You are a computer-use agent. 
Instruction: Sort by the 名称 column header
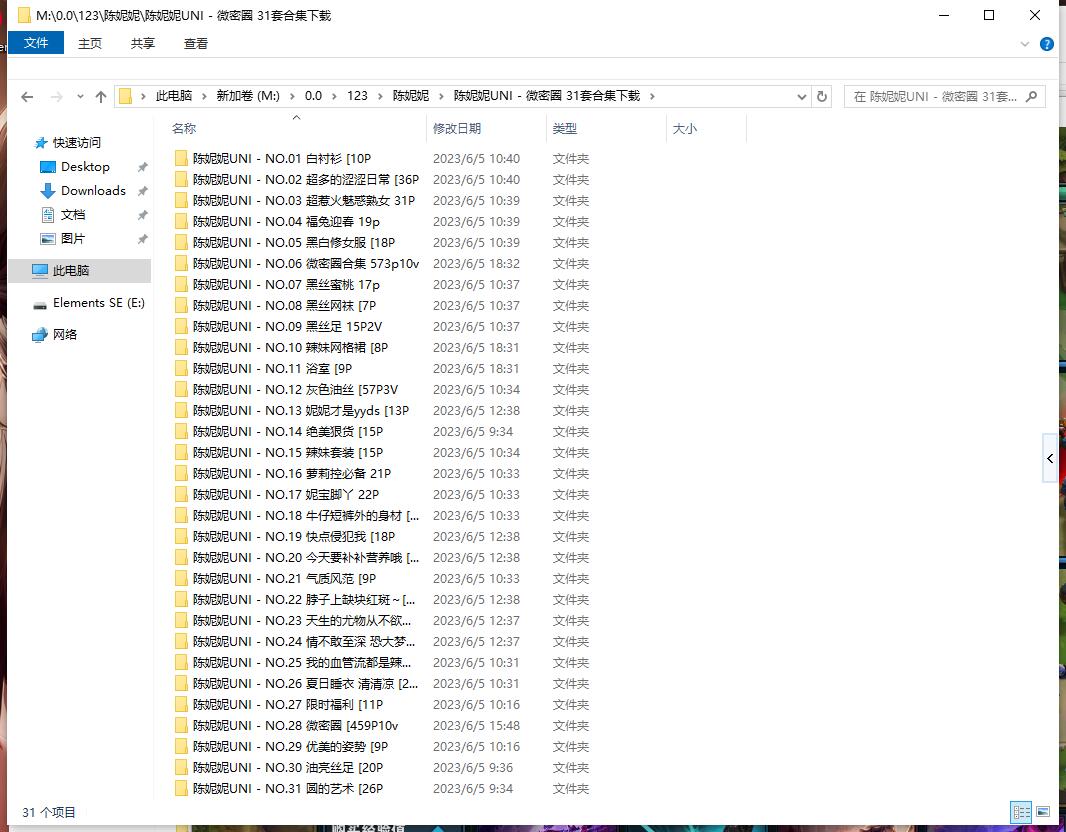[x=184, y=128]
